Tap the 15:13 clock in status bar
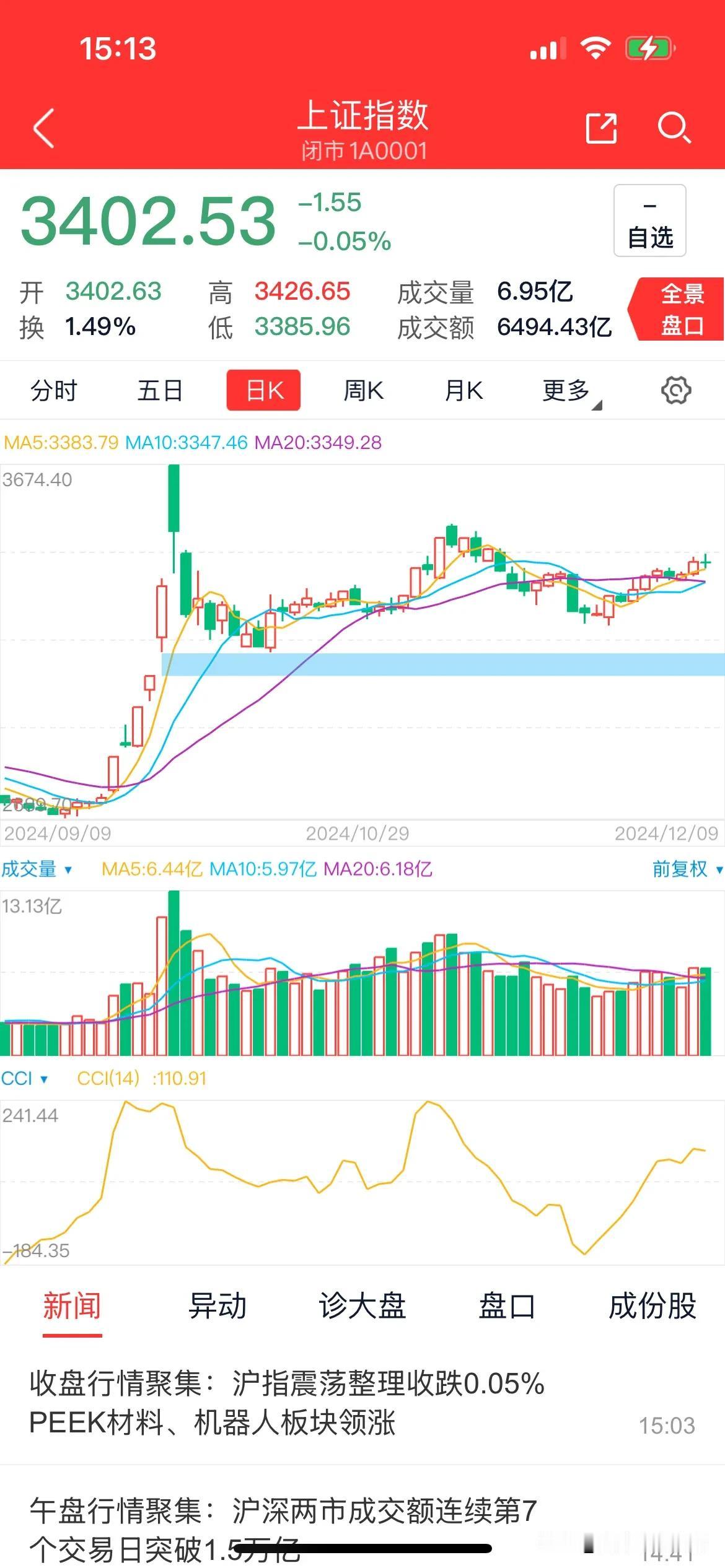 pyautogui.click(x=118, y=49)
